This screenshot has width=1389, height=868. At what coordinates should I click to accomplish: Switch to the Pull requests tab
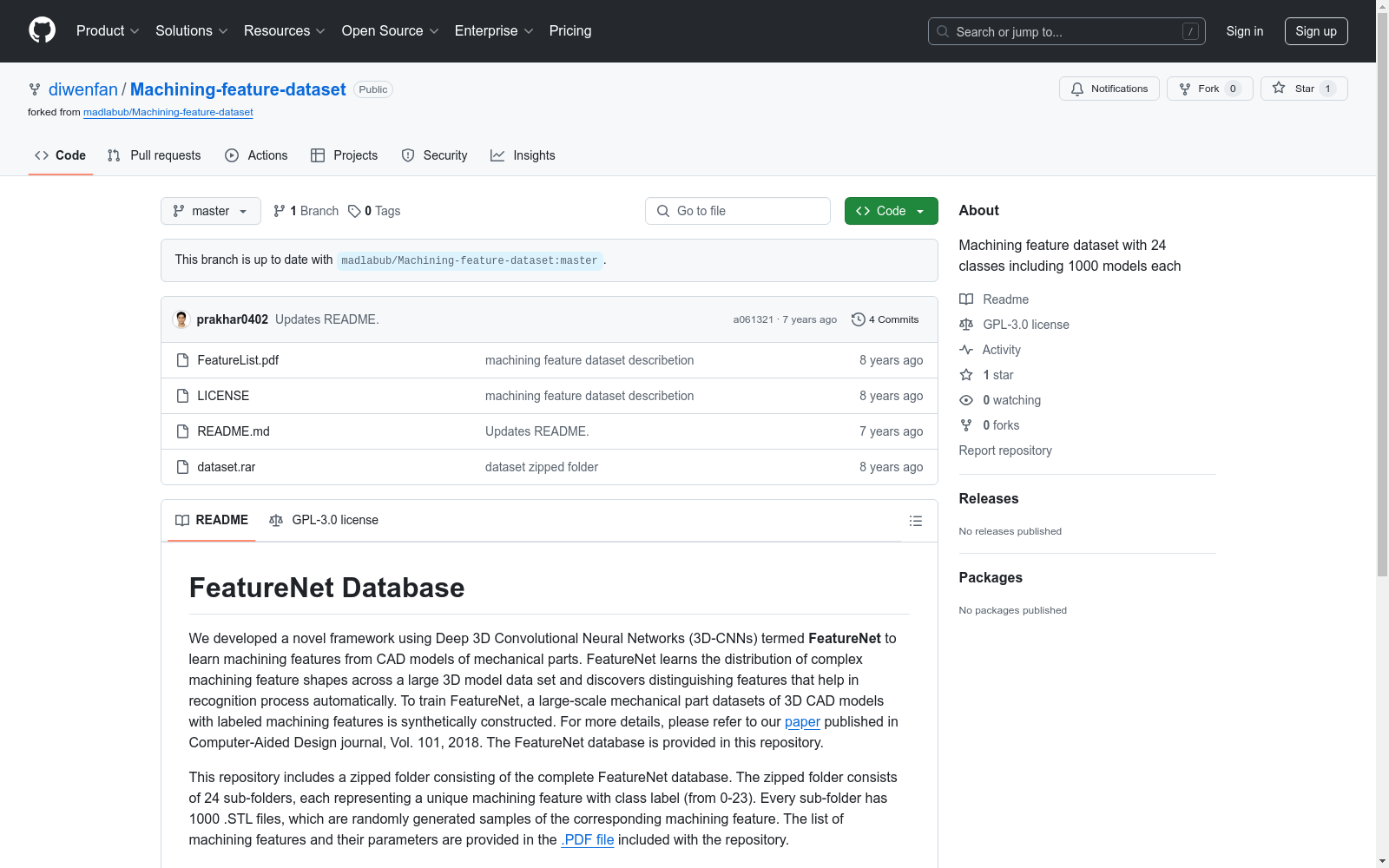point(154,155)
